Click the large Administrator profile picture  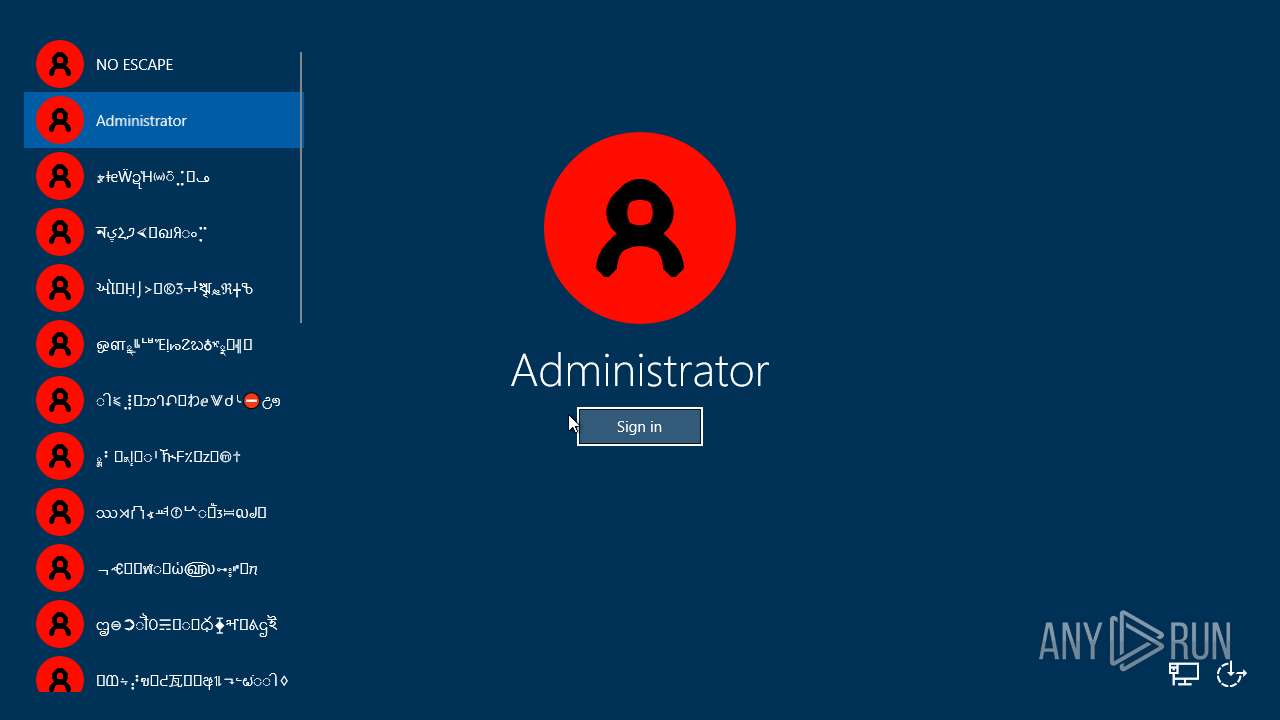coord(640,228)
